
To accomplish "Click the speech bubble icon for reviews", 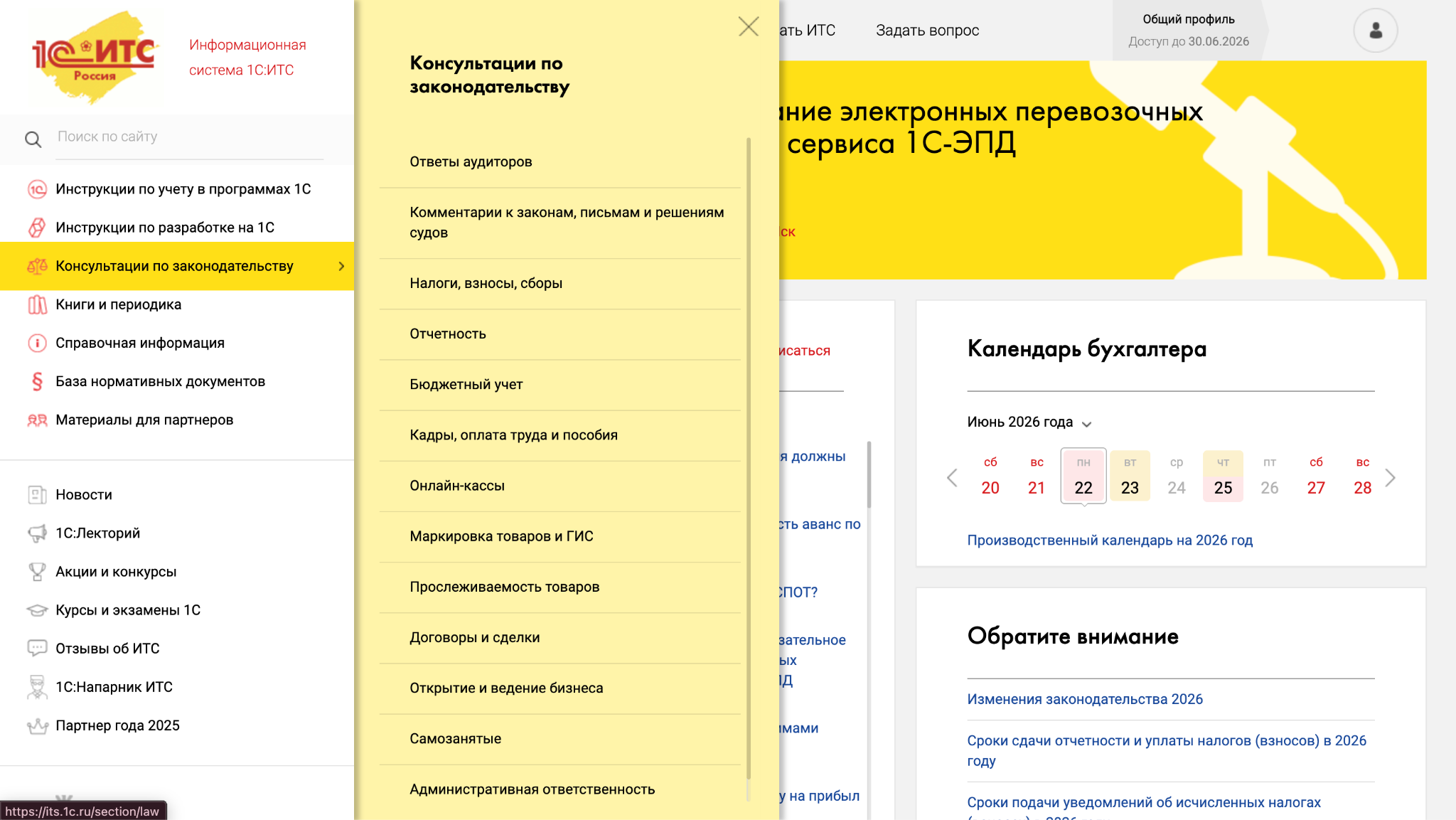I will point(37,648).
